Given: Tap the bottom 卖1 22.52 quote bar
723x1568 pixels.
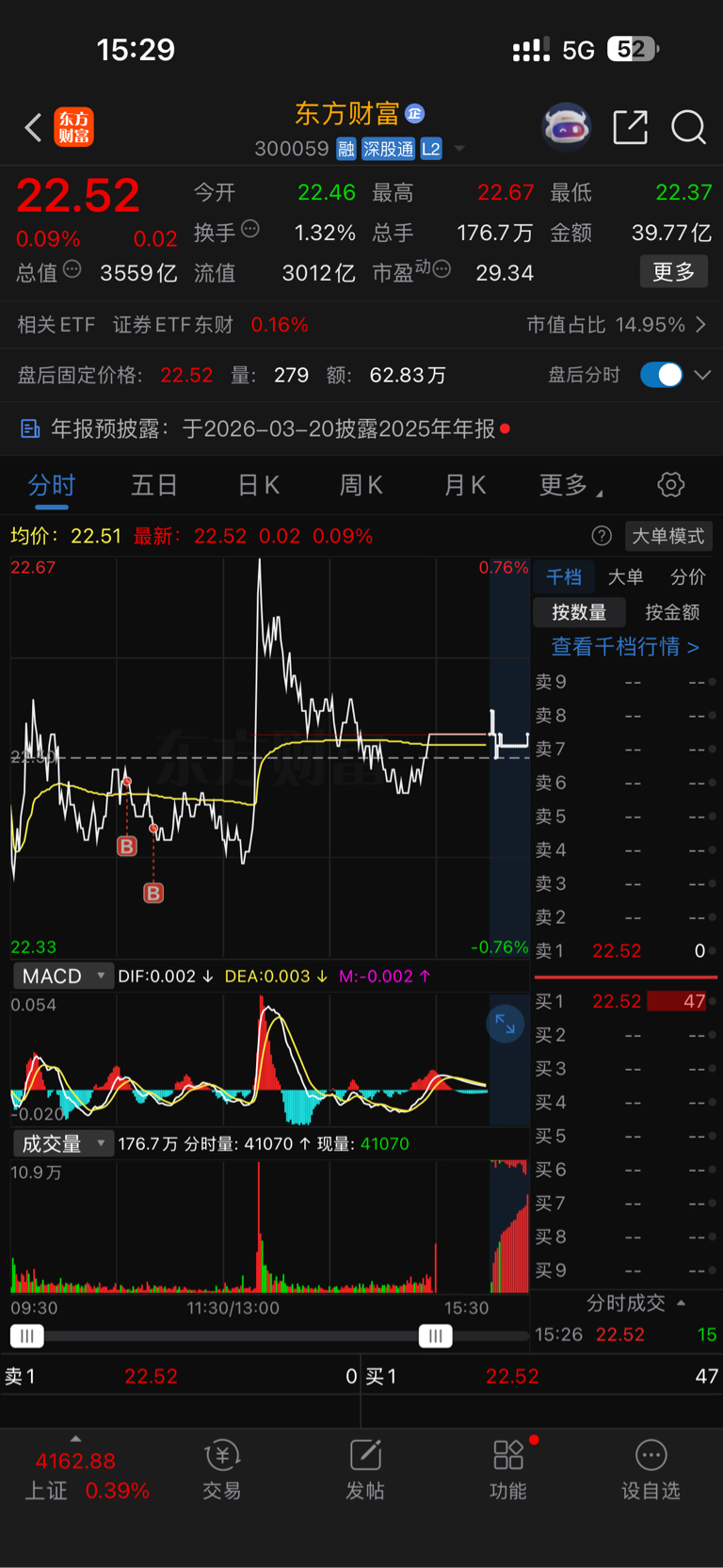Looking at the screenshot, I should point(180,1376).
